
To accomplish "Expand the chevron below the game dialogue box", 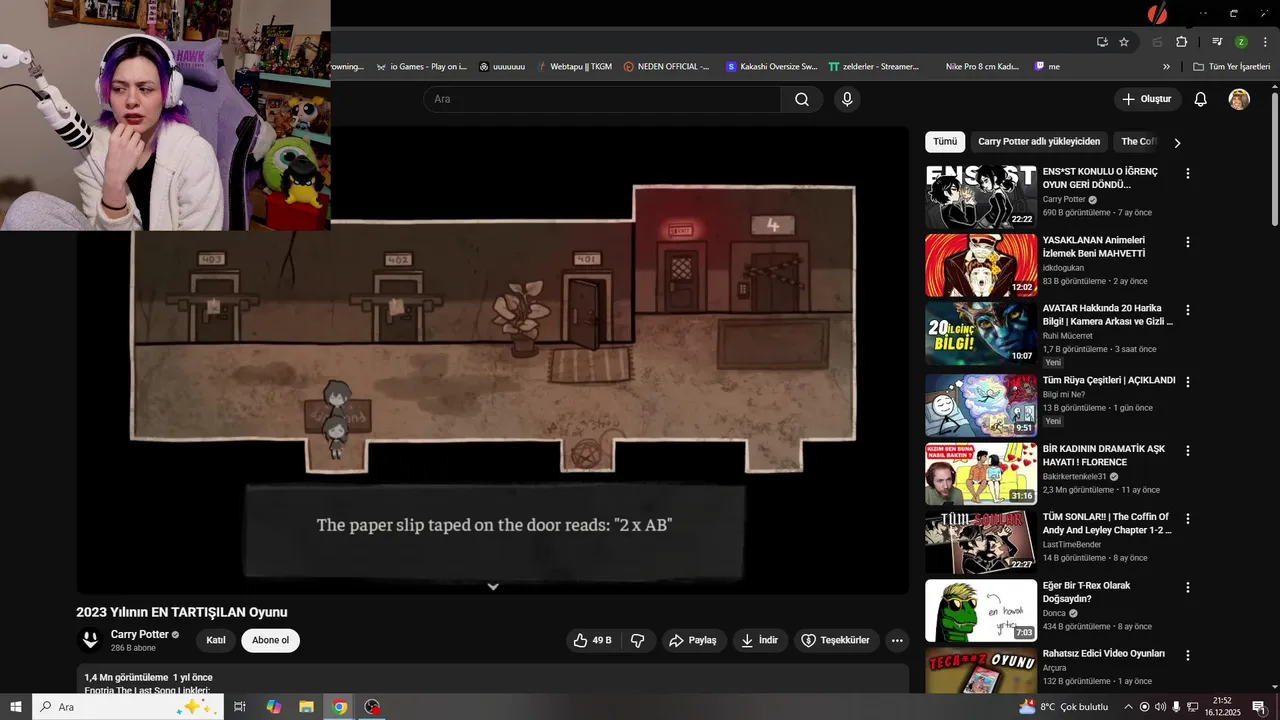I will [x=493, y=586].
